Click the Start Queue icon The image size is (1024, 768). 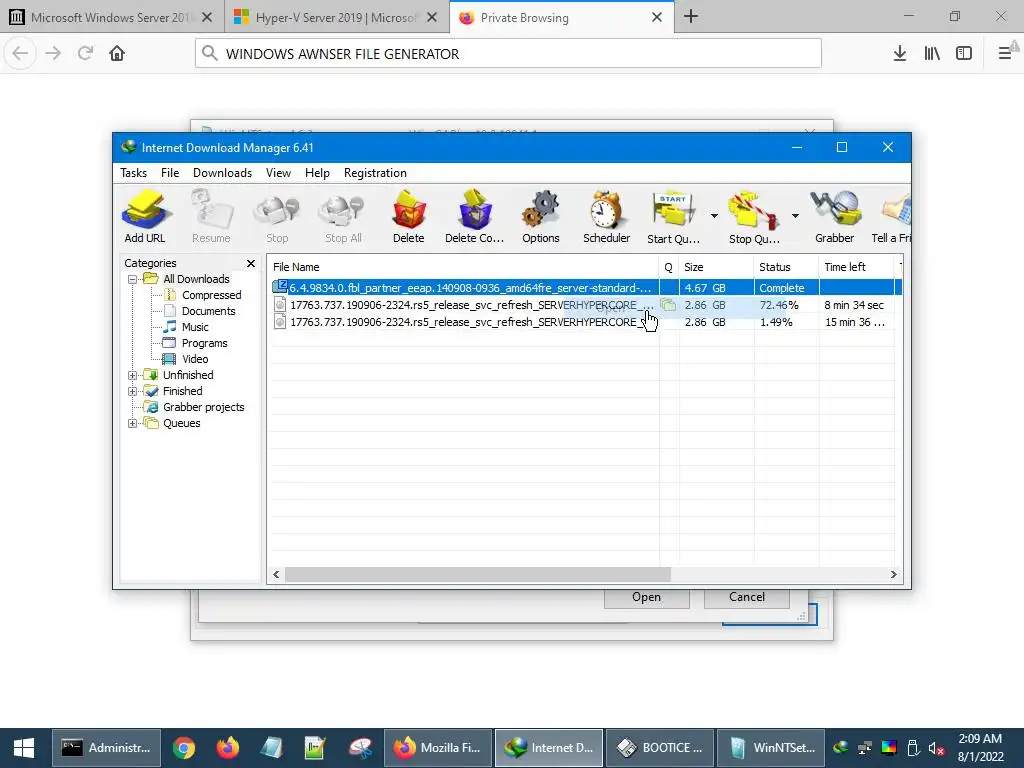click(673, 217)
